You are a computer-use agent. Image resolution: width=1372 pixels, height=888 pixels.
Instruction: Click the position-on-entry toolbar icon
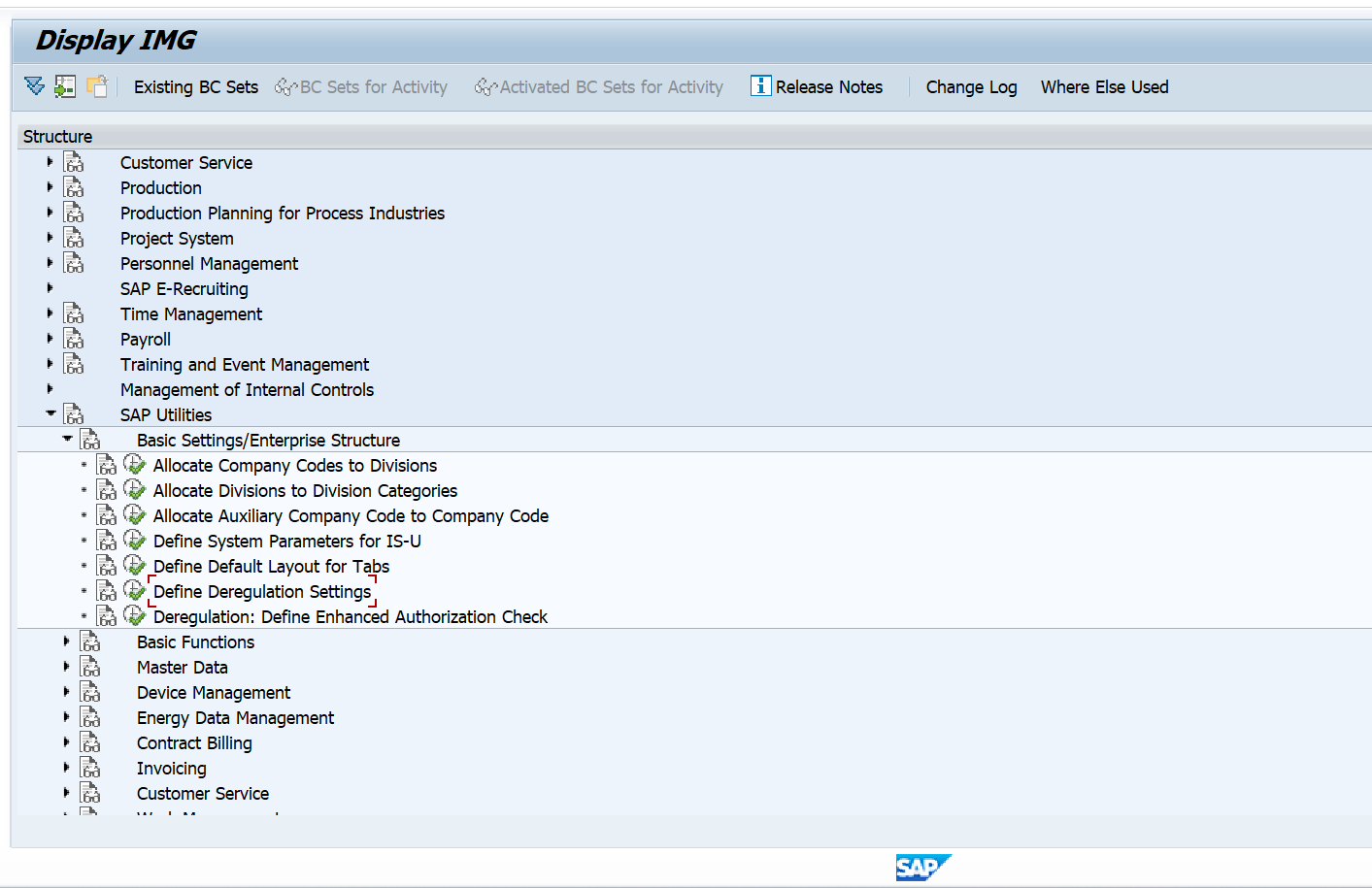point(65,86)
